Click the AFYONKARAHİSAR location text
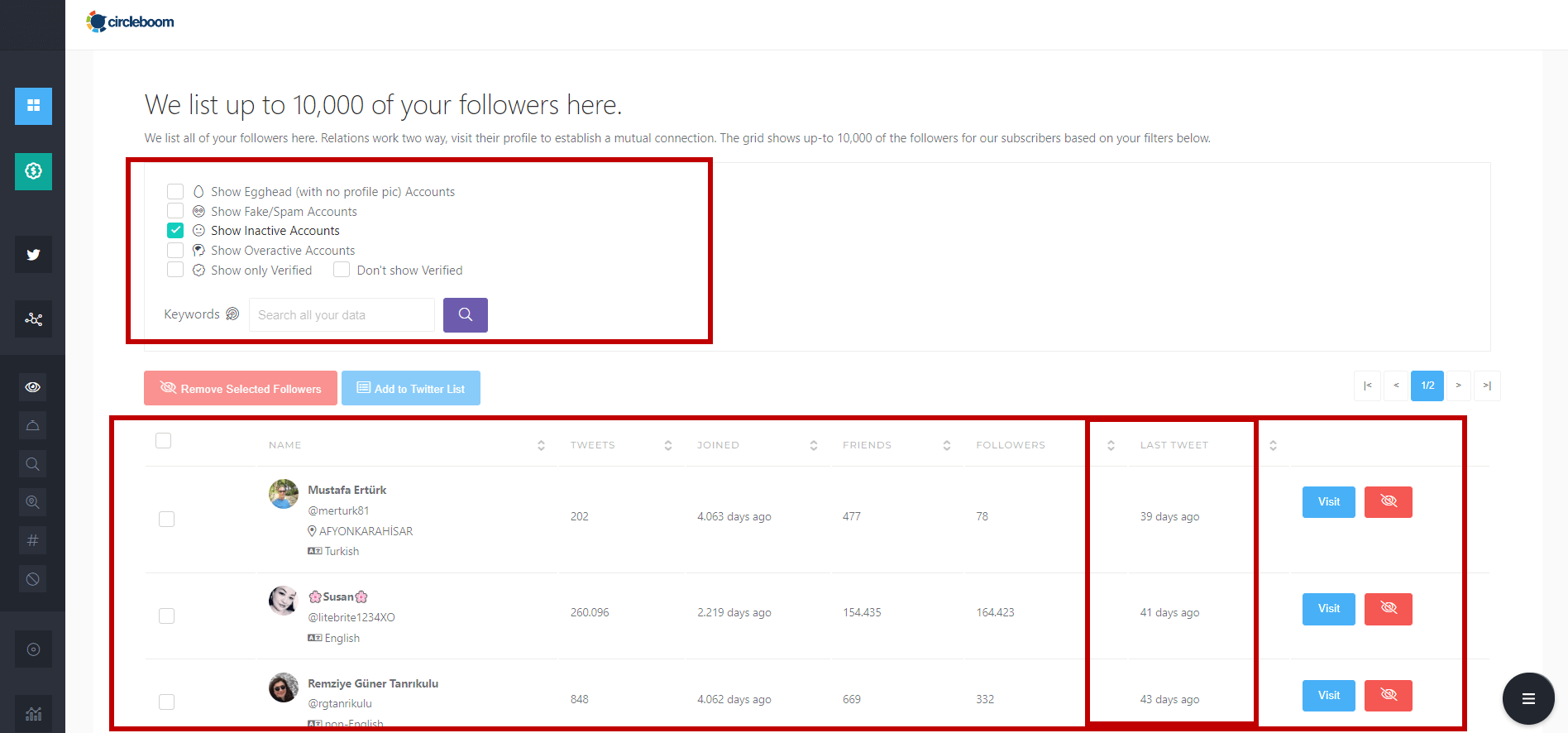 tap(366, 531)
